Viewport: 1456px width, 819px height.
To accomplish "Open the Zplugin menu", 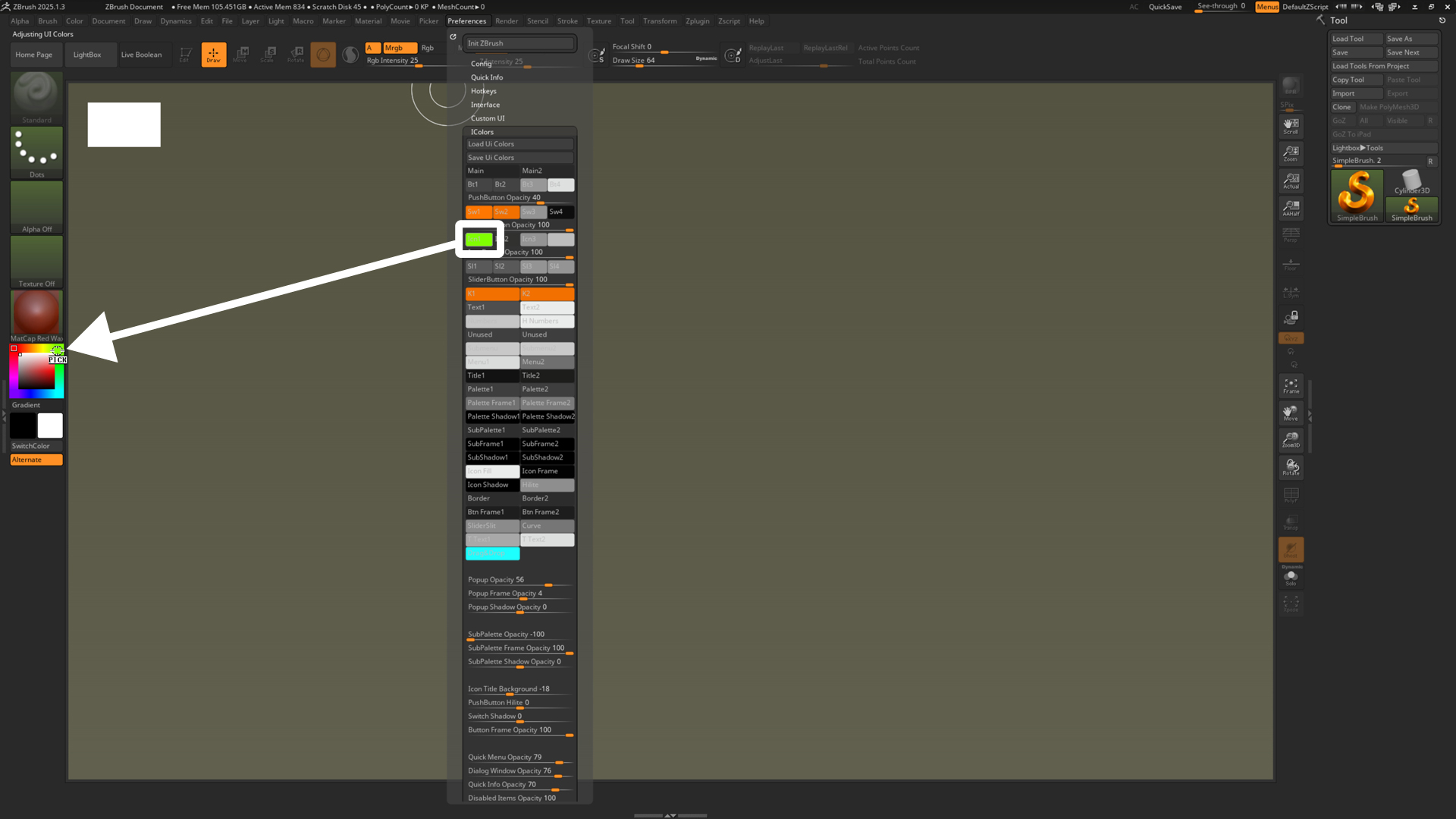I will click(x=697, y=21).
